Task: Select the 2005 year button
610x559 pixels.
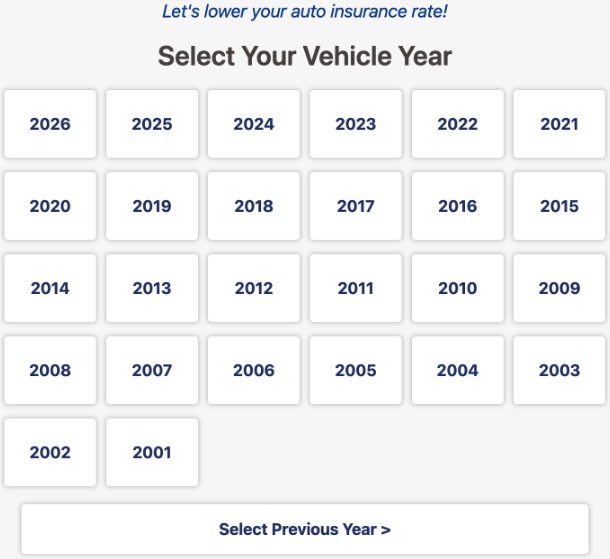Action: point(356,370)
